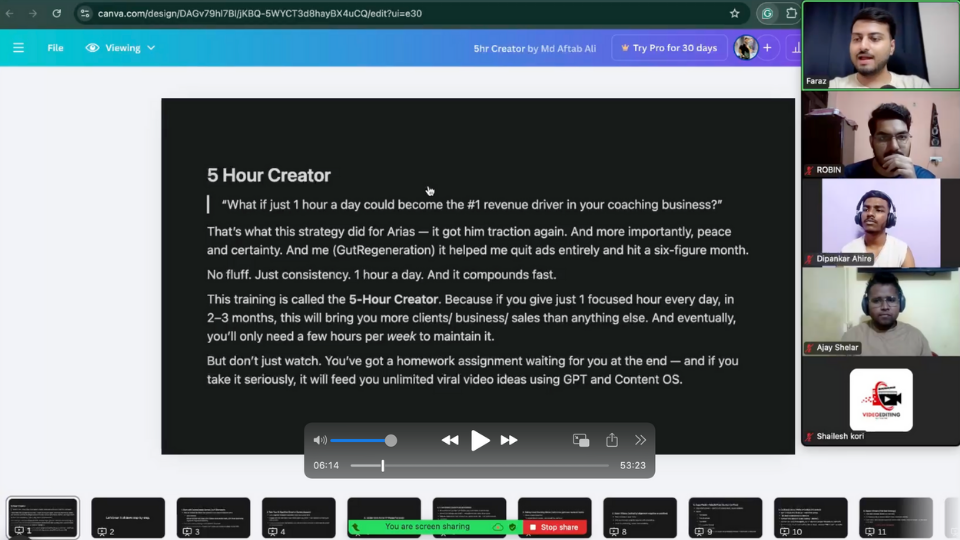Expand more player options double chevron

640,440
